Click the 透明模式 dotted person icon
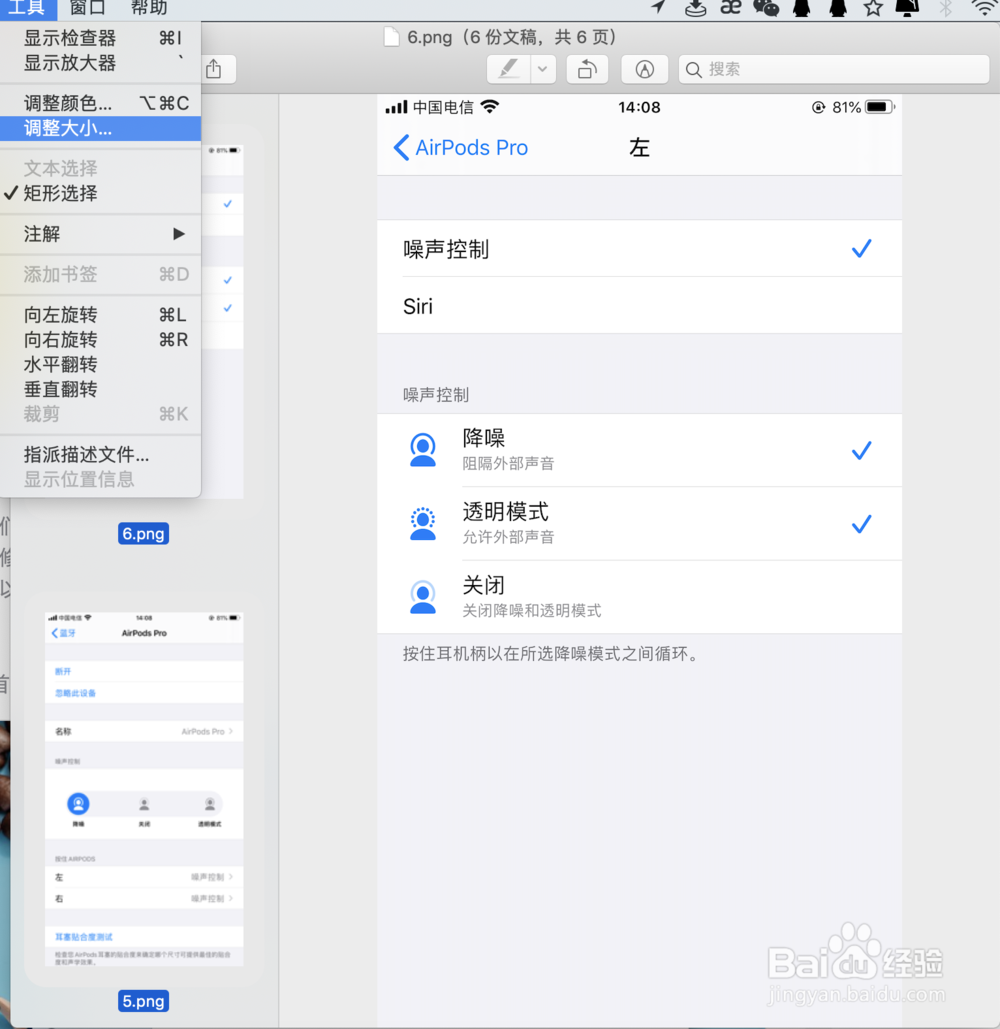1000x1029 pixels. (x=423, y=524)
